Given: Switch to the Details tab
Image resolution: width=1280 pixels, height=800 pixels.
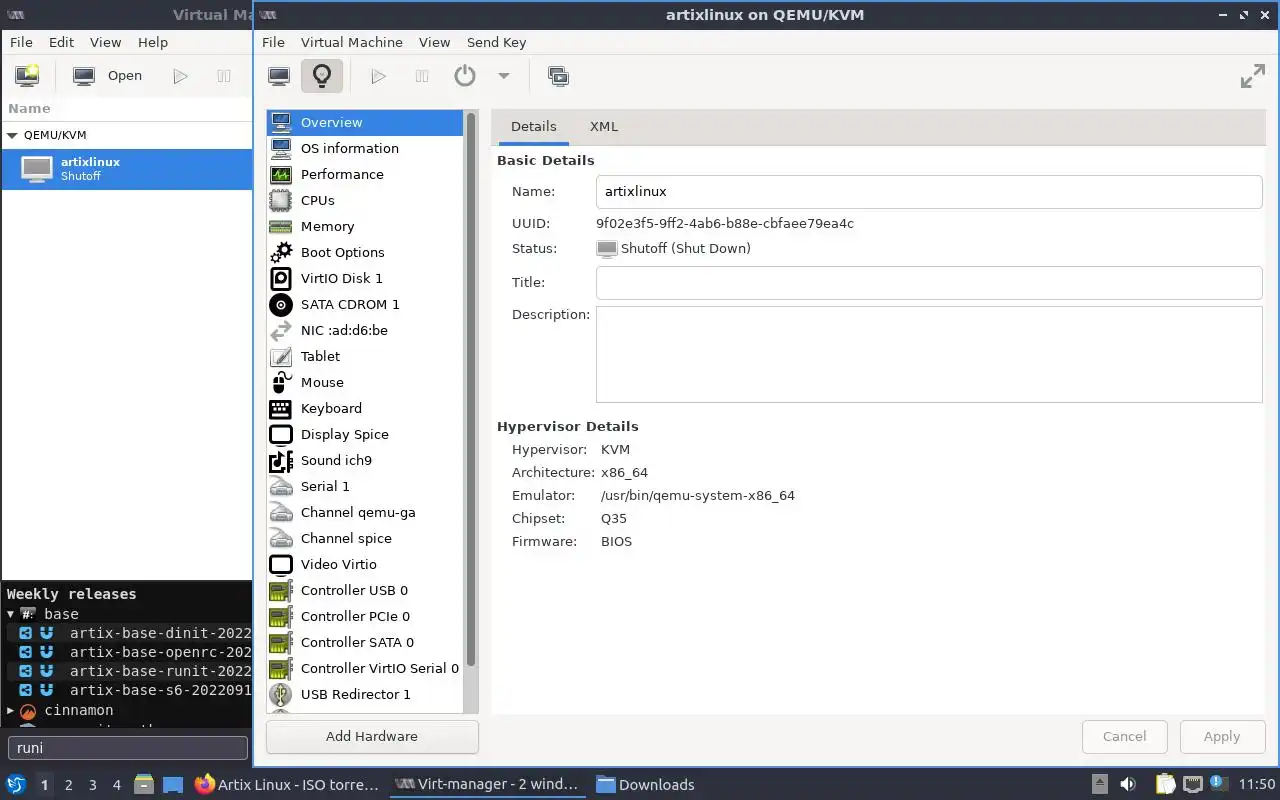Looking at the screenshot, I should (x=533, y=126).
